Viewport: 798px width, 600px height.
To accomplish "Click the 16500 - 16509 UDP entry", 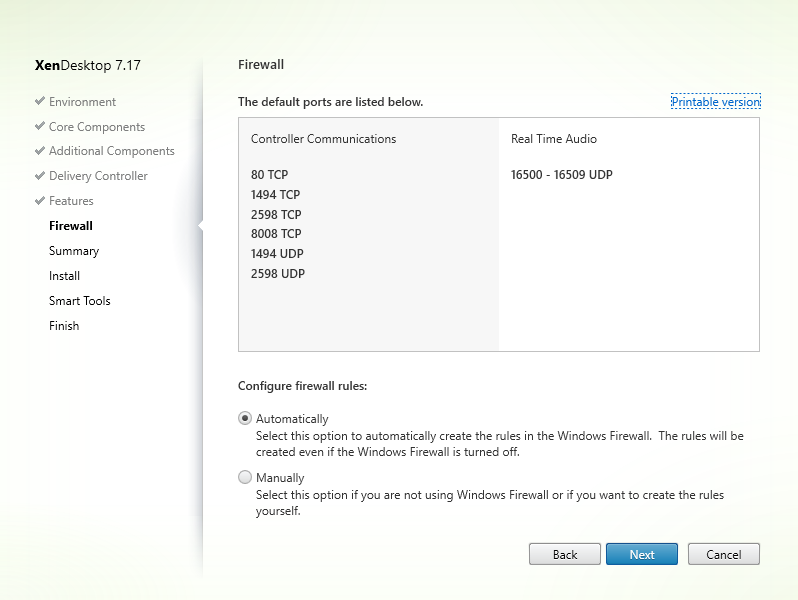I will (561, 175).
